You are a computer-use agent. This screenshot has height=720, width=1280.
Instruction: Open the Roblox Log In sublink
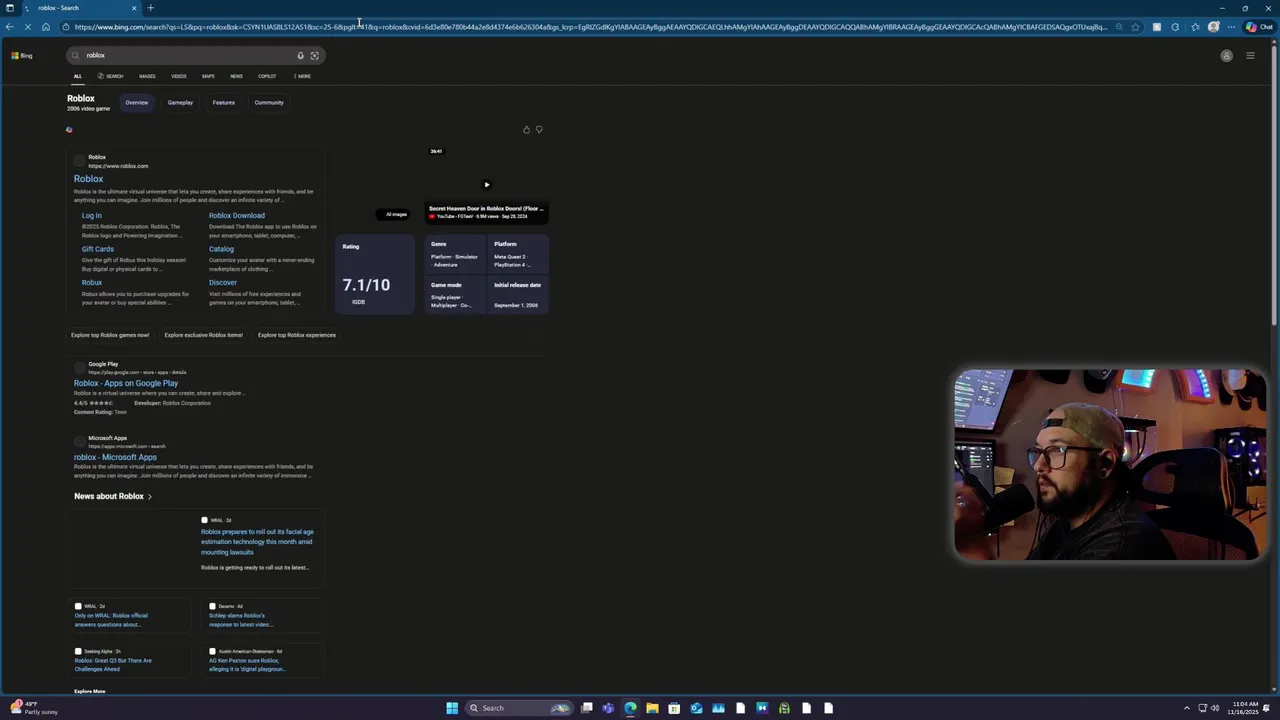click(x=92, y=215)
